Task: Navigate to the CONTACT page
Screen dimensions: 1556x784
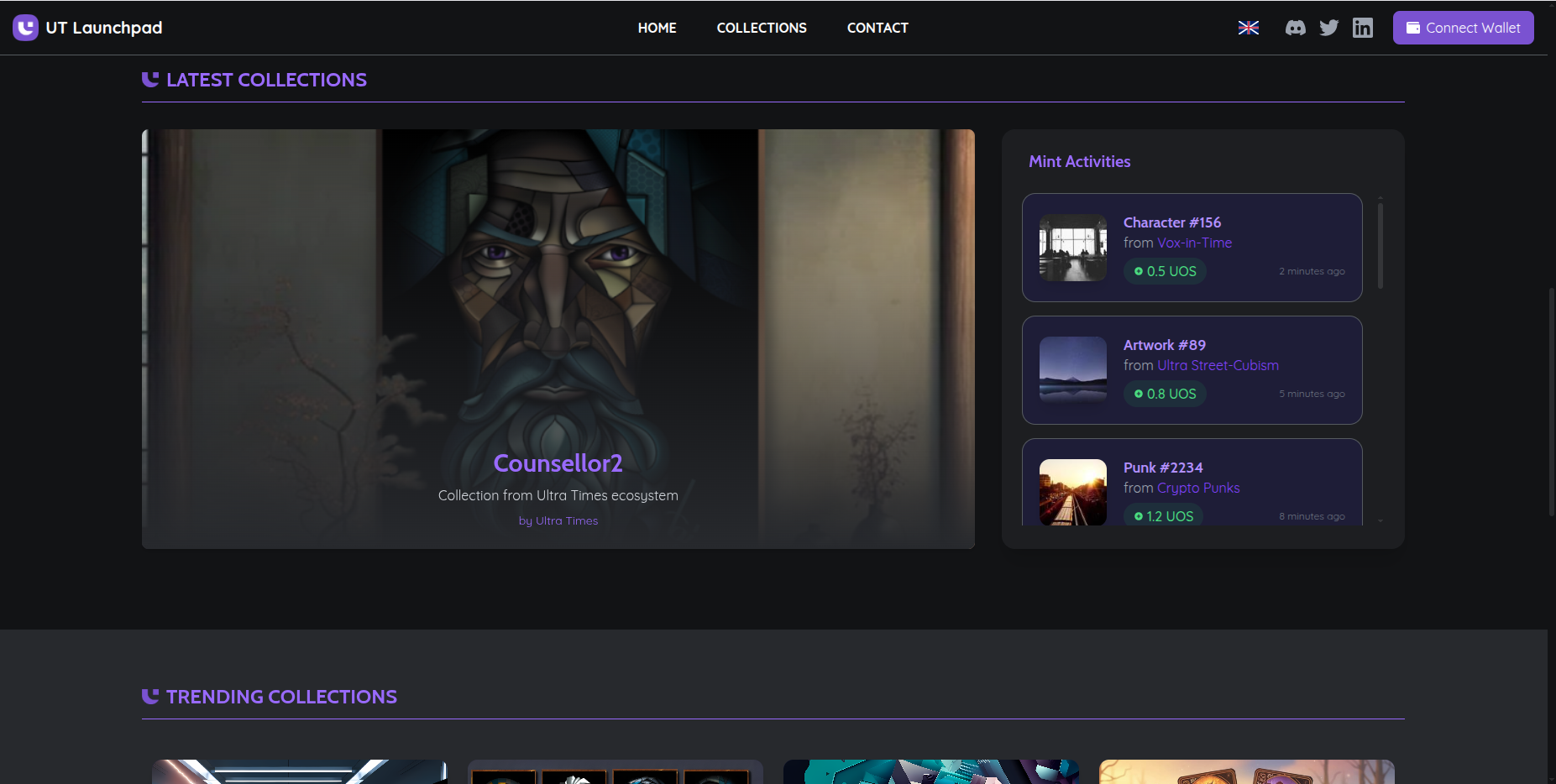Action: pyautogui.click(x=877, y=28)
